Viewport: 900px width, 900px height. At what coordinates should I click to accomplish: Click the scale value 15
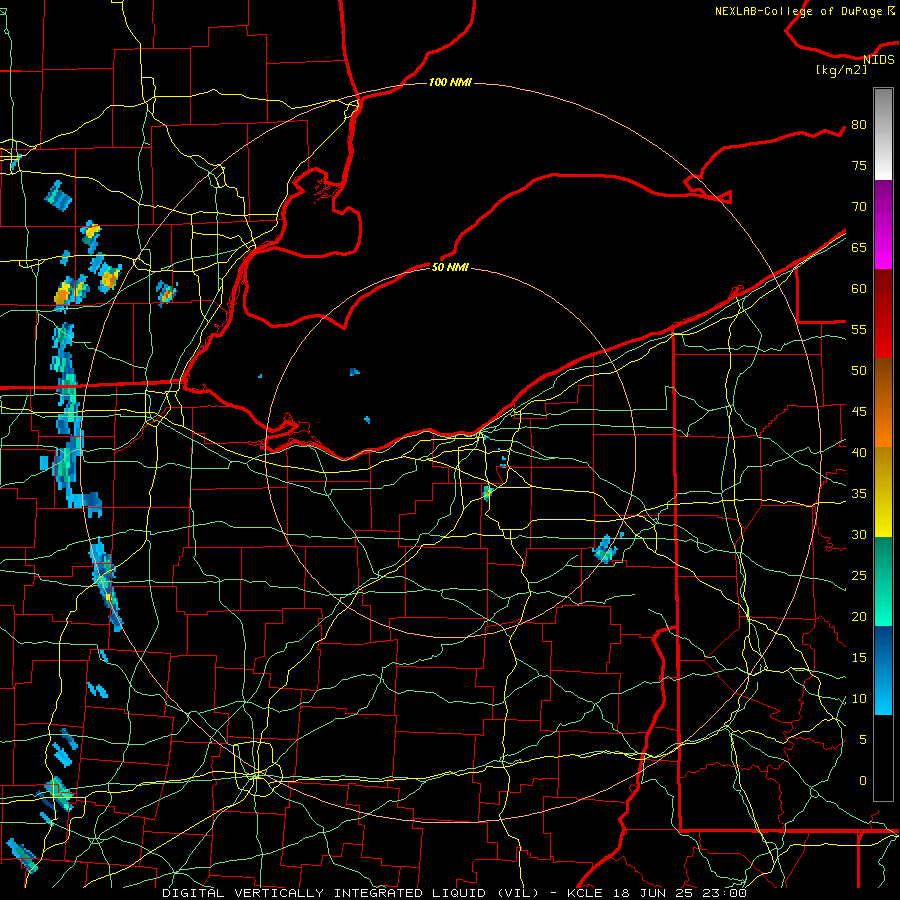pyautogui.click(x=859, y=657)
